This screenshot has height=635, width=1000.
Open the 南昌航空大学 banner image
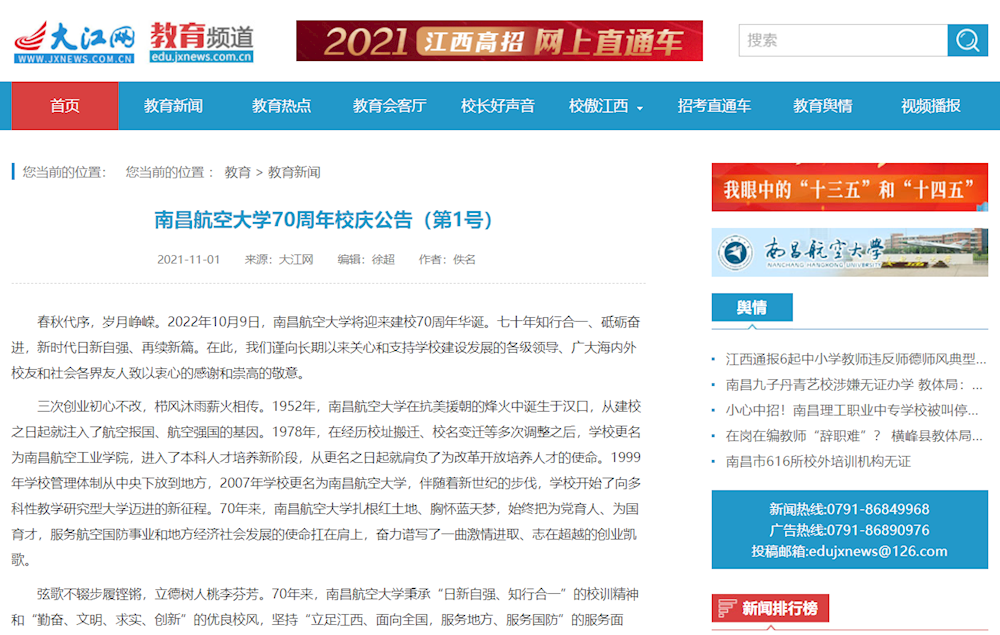(849, 252)
